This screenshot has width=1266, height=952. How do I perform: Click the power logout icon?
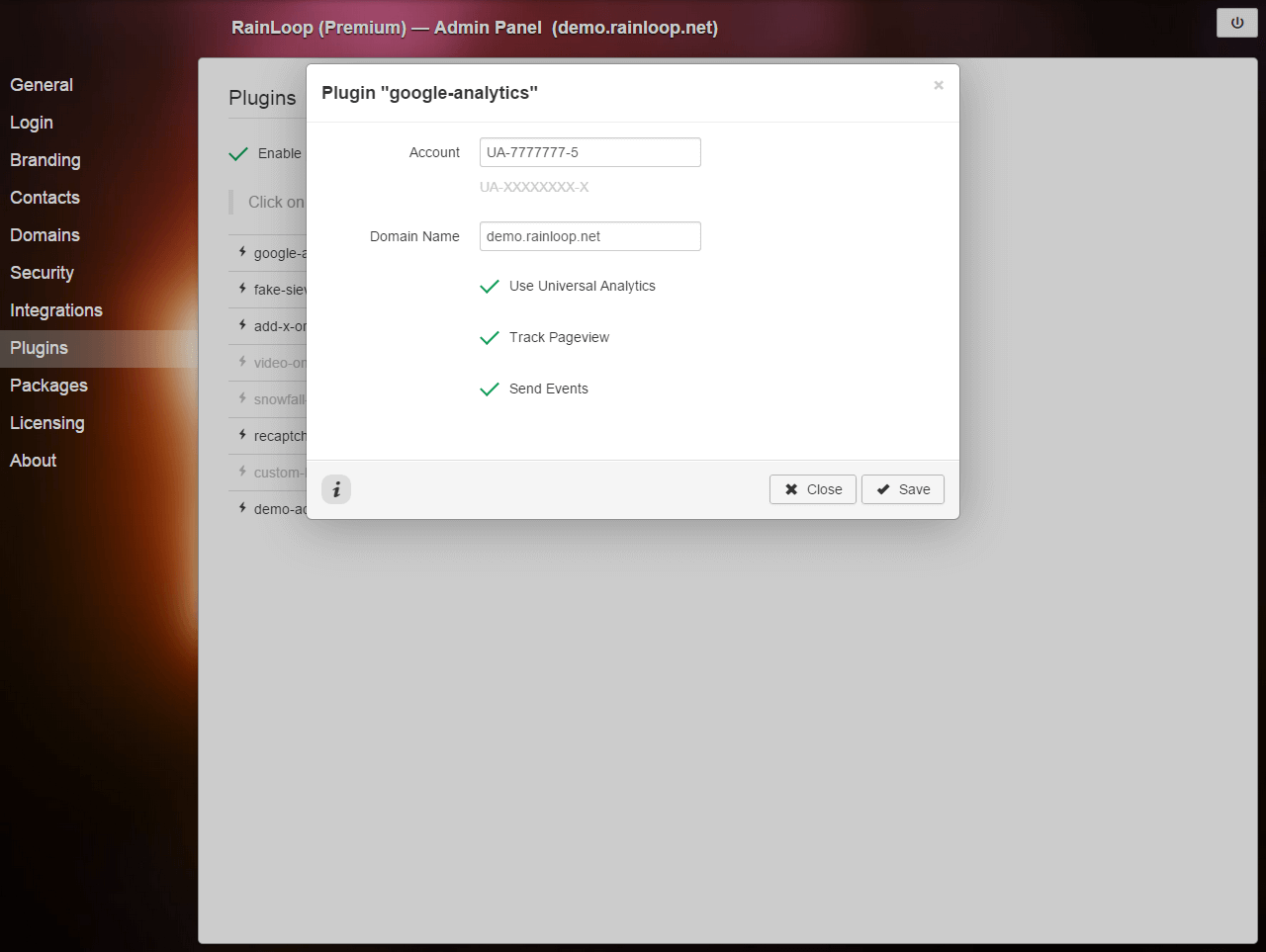coord(1236,23)
